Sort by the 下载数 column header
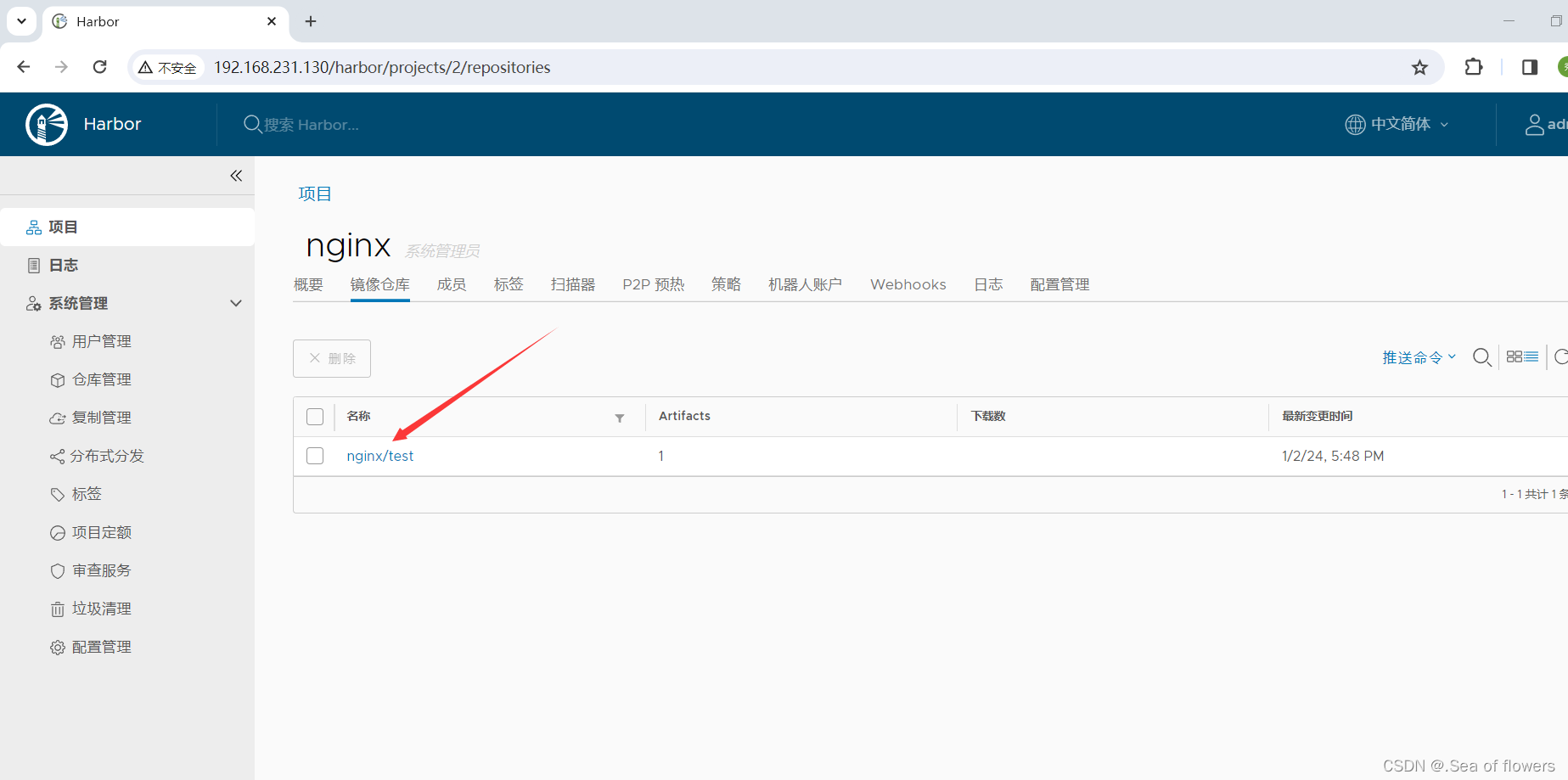The height and width of the screenshot is (780, 1568). click(x=988, y=416)
